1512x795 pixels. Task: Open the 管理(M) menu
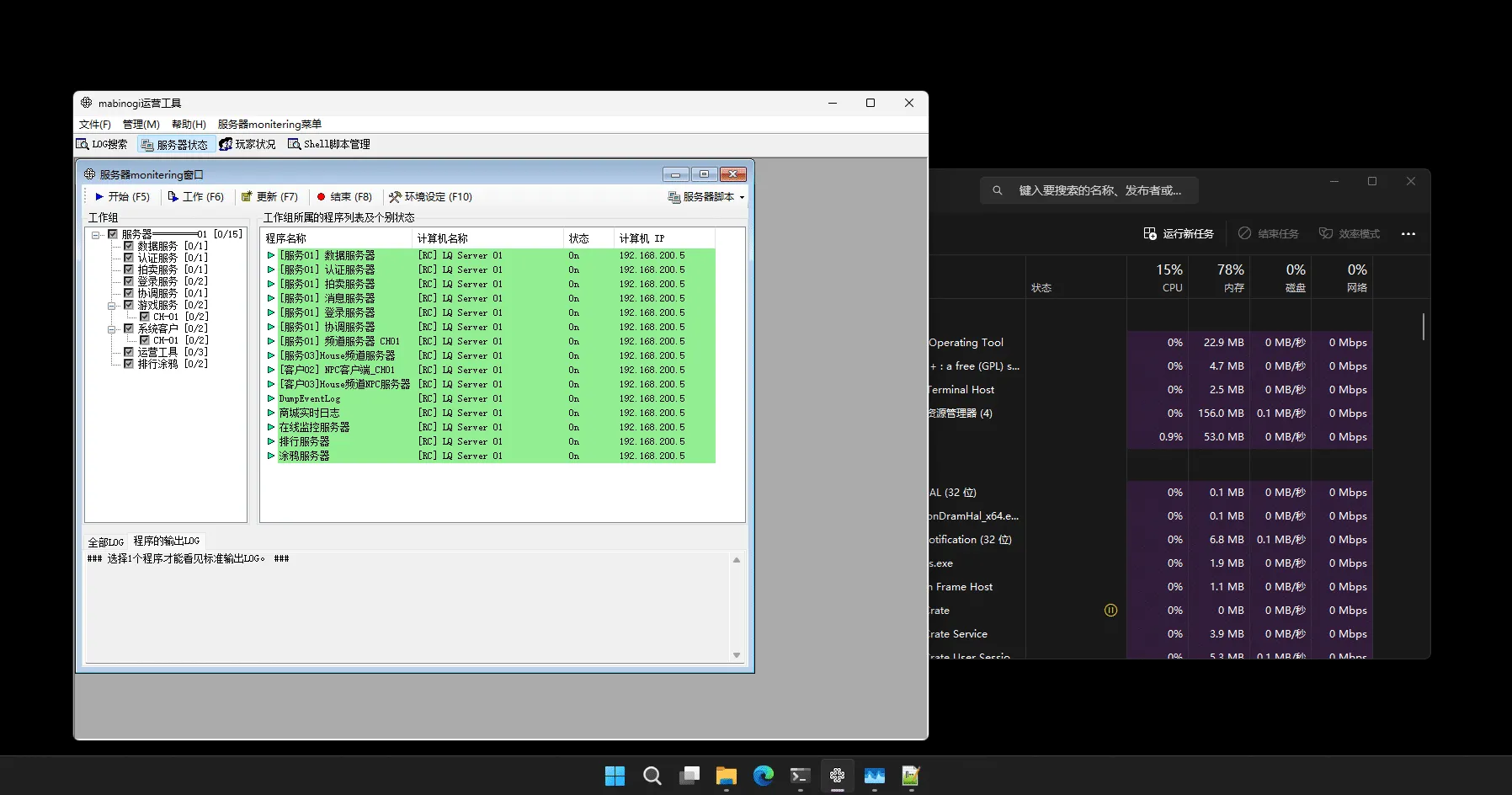pyautogui.click(x=141, y=124)
